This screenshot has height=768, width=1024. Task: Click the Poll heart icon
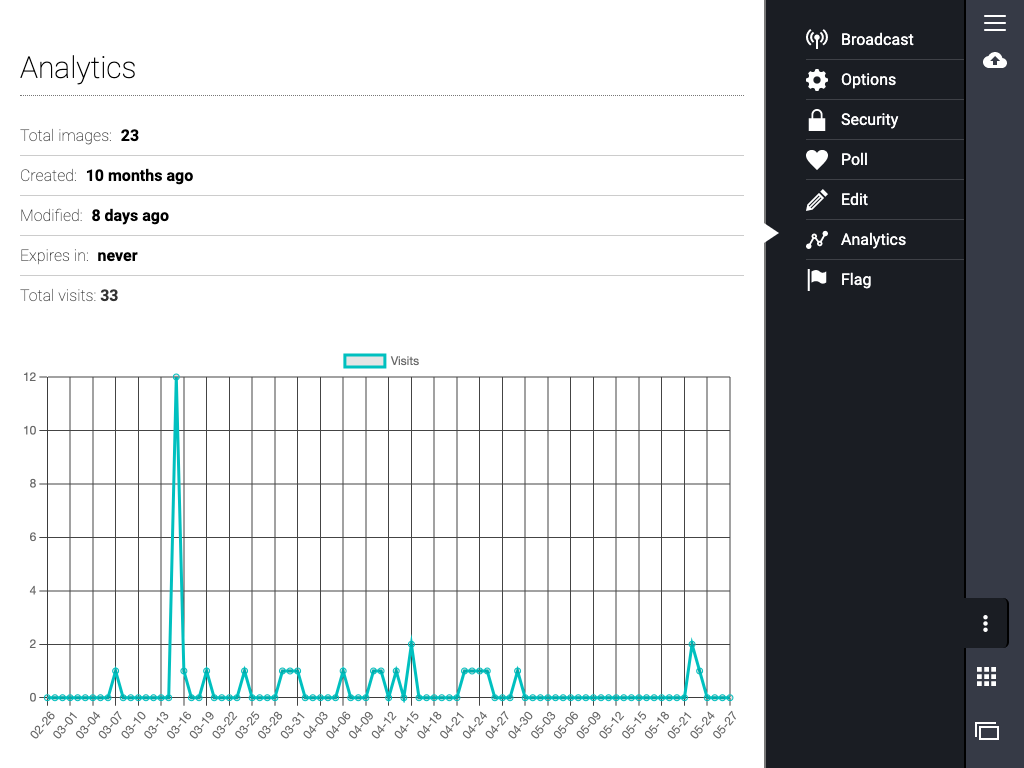pyautogui.click(x=816, y=159)
